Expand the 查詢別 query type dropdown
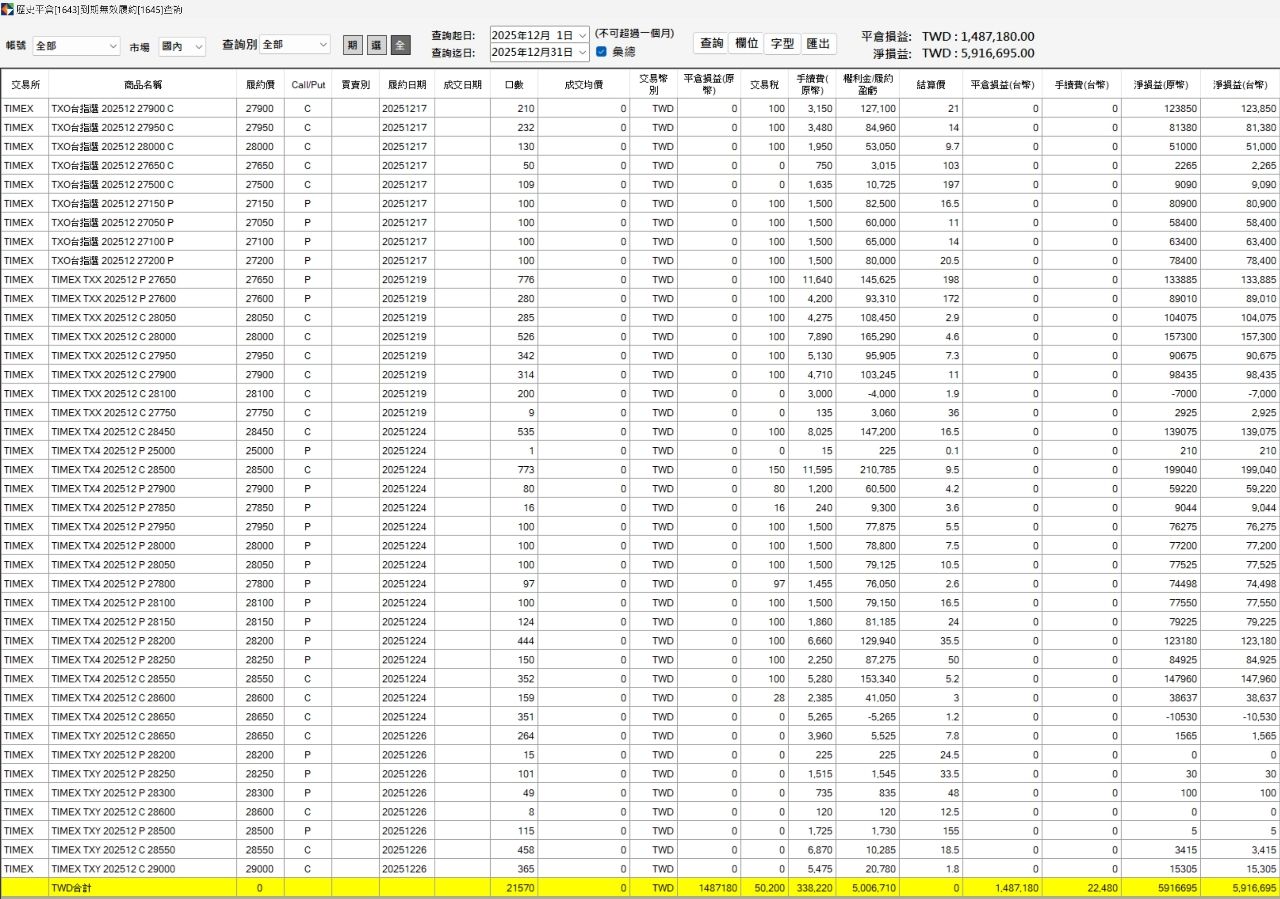The width and height of the screenshot is (1280, 899). (x=294, y=45)
